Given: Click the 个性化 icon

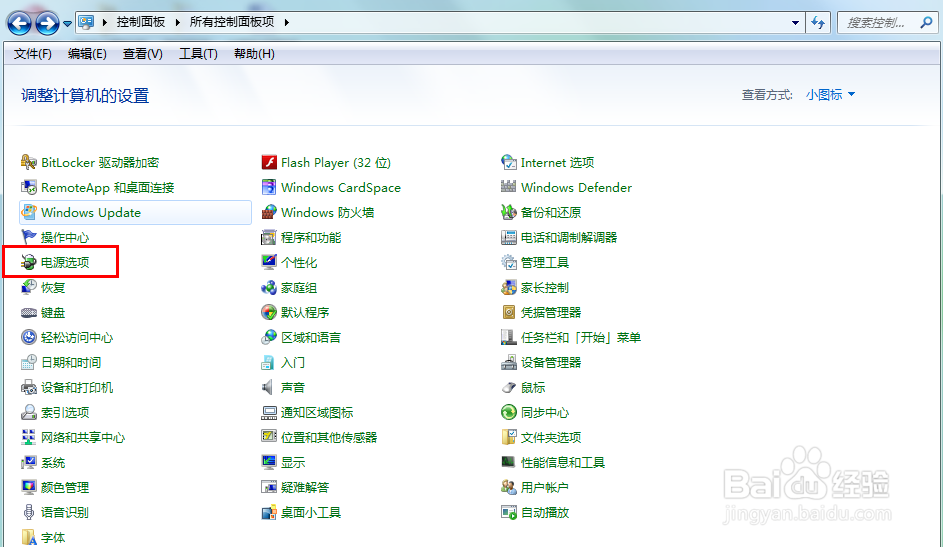Looking at the screenshot, I should (x=269, y=262).
